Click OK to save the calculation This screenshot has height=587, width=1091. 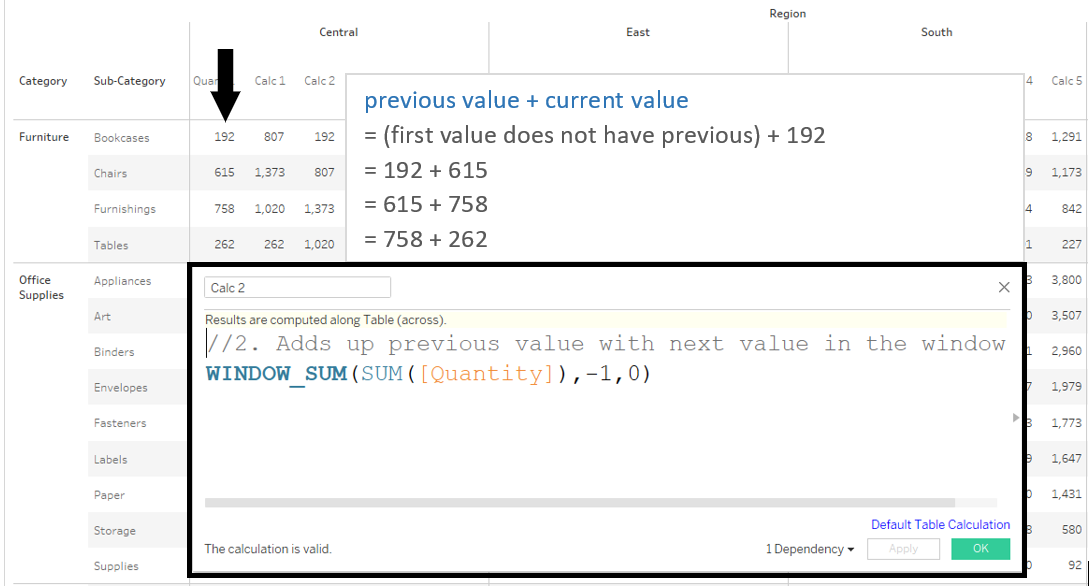981,548
